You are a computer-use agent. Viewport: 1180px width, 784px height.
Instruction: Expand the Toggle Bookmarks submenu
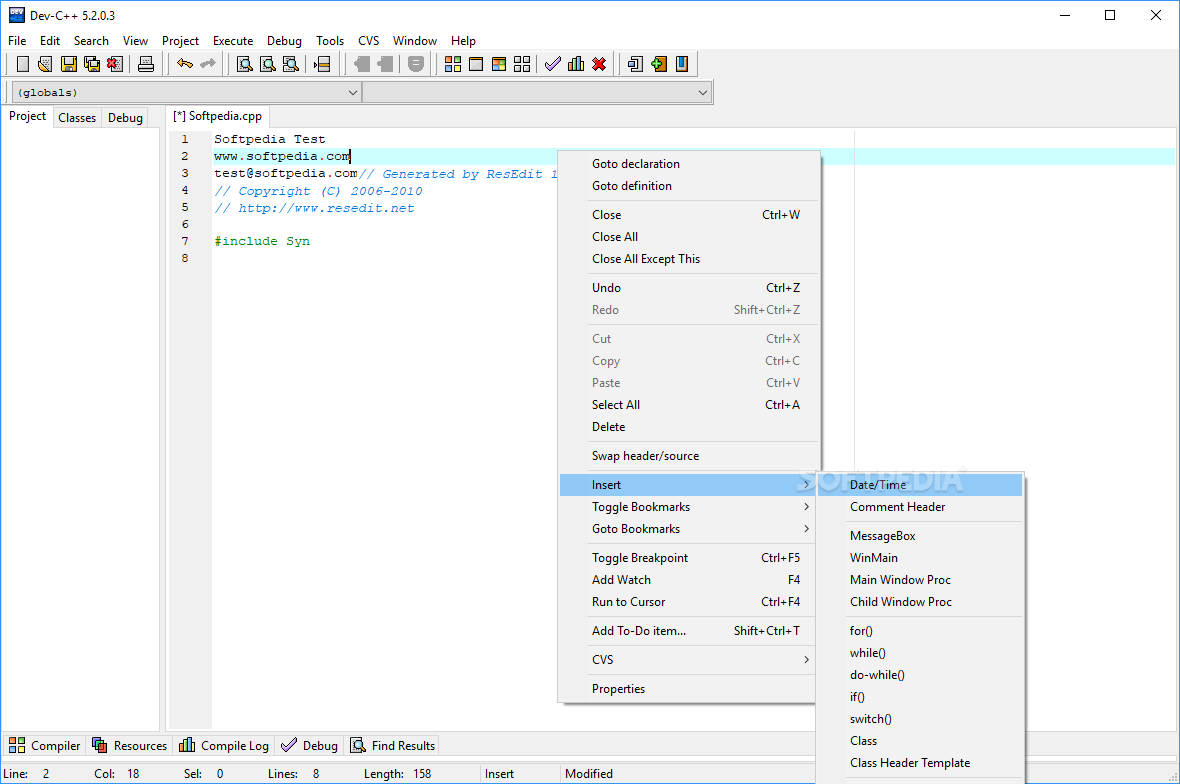pos(689,506)
